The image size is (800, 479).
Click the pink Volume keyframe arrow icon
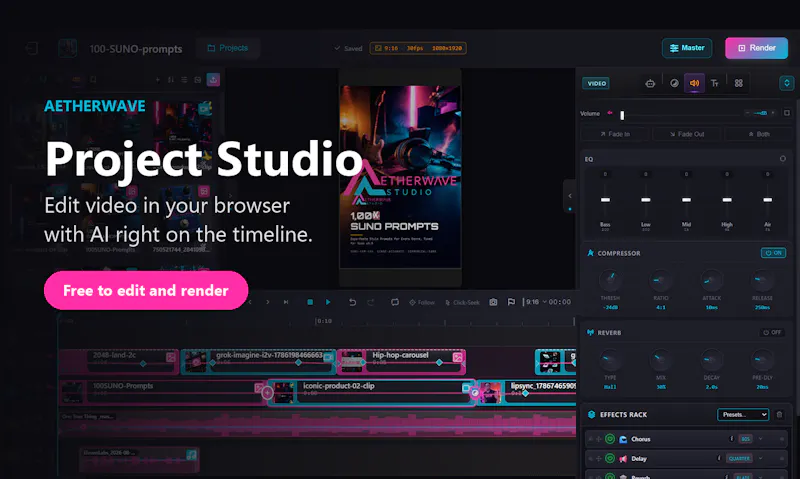tap(609, 113)
